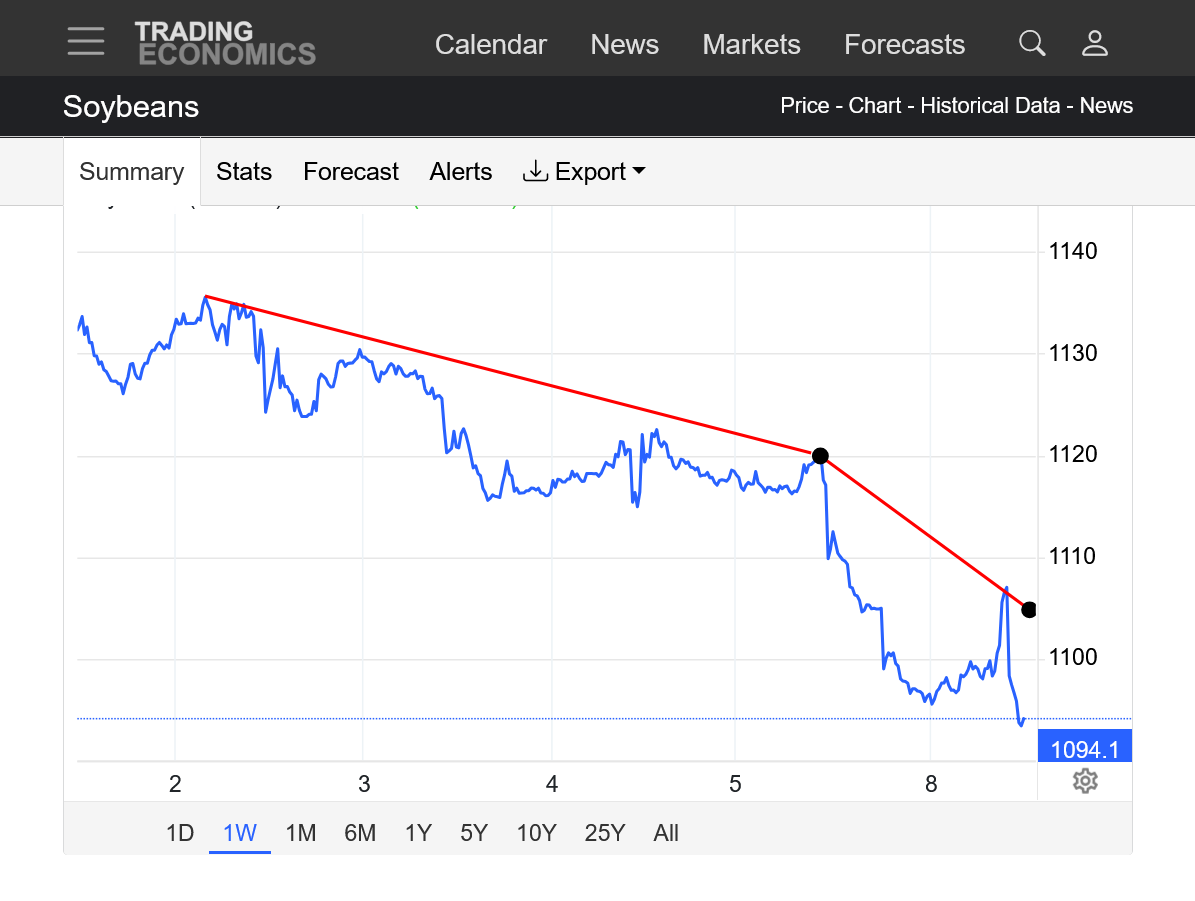Open Forecasts in the top navigation
Screen dimensions: 1195x901
point(905,45)
